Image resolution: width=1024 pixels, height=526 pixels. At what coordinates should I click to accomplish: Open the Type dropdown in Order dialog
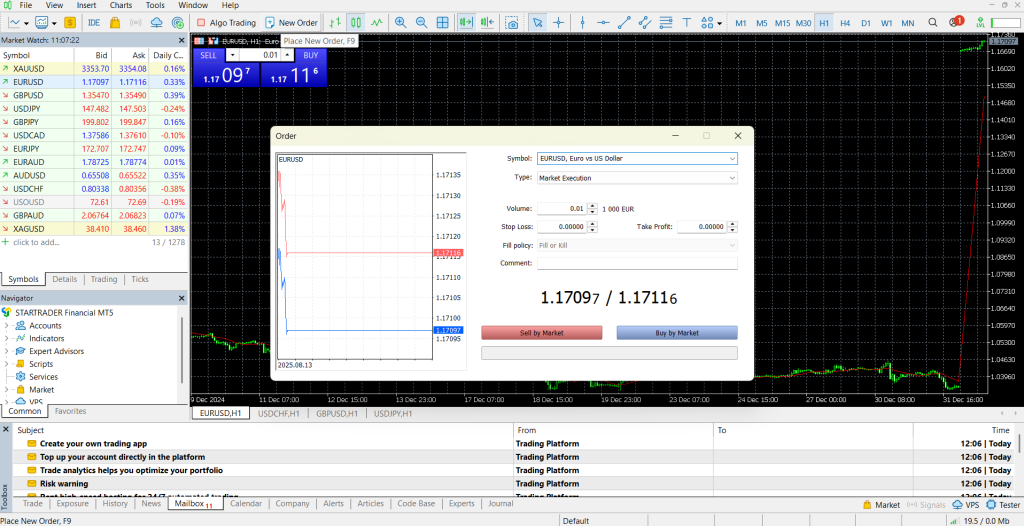[x=637, y=178]
